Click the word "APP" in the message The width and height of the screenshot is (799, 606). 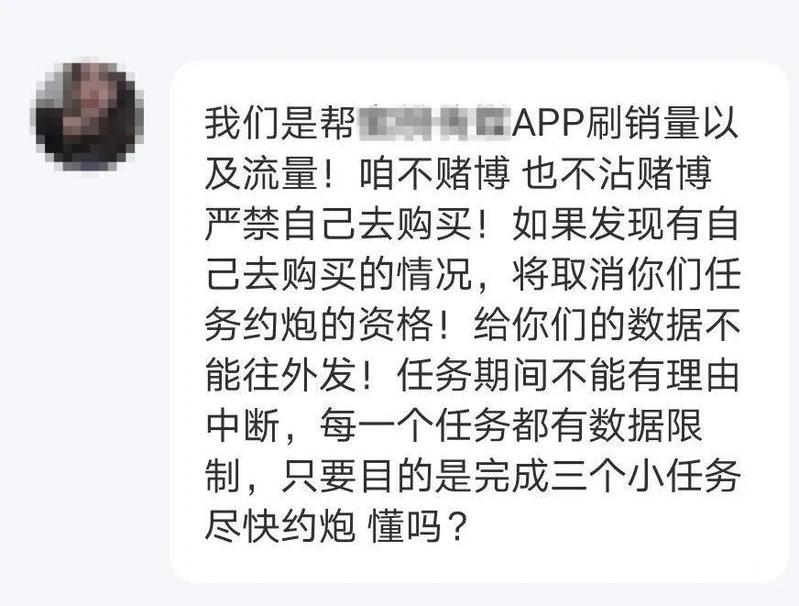click(548, 124)
